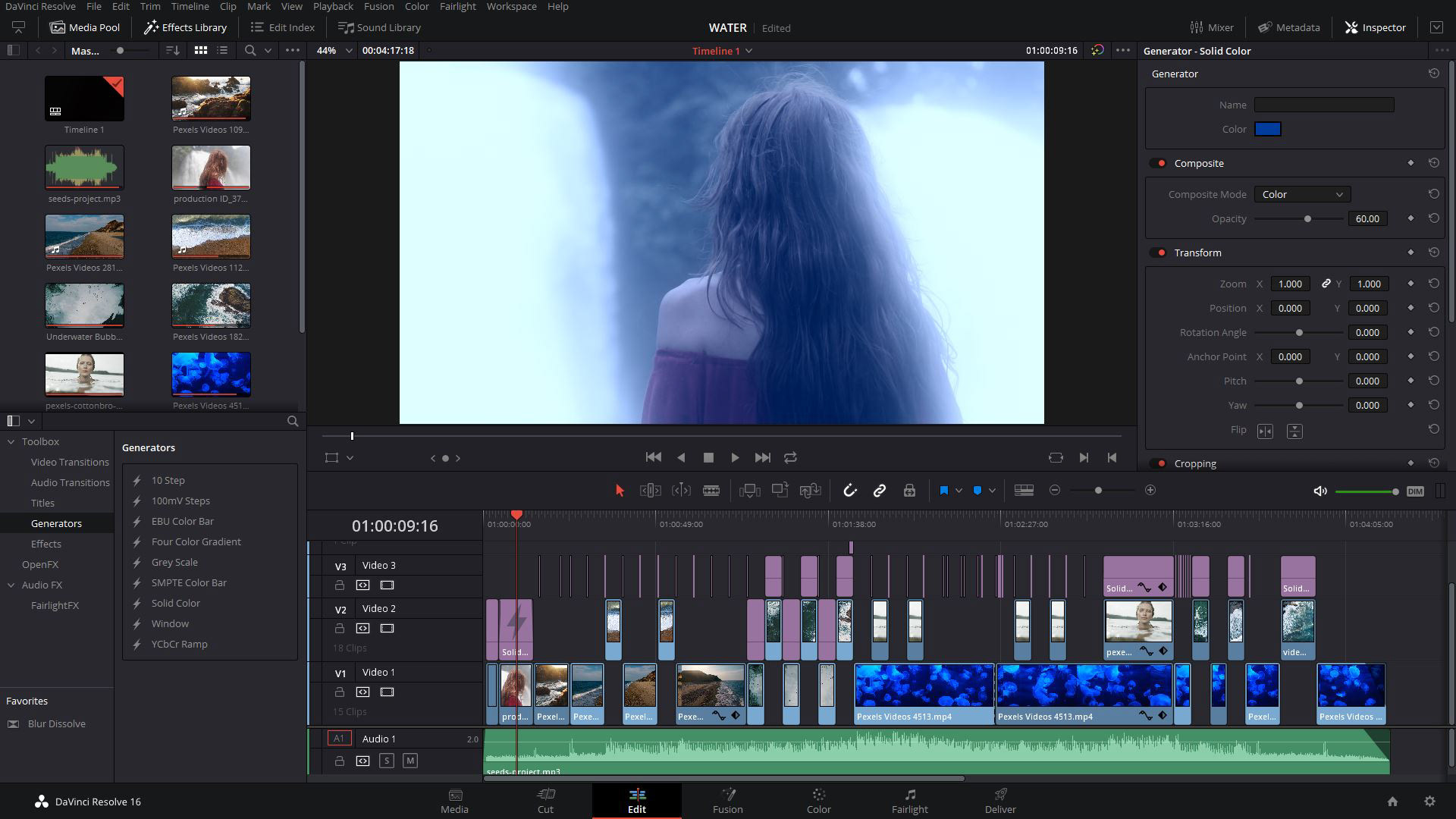Open the Mixer panel

1211,27
